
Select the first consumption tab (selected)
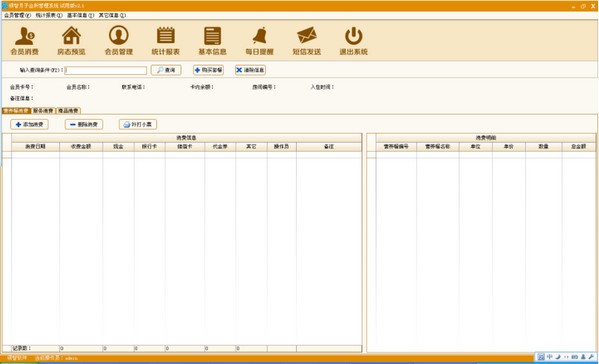tap(16, 111)
